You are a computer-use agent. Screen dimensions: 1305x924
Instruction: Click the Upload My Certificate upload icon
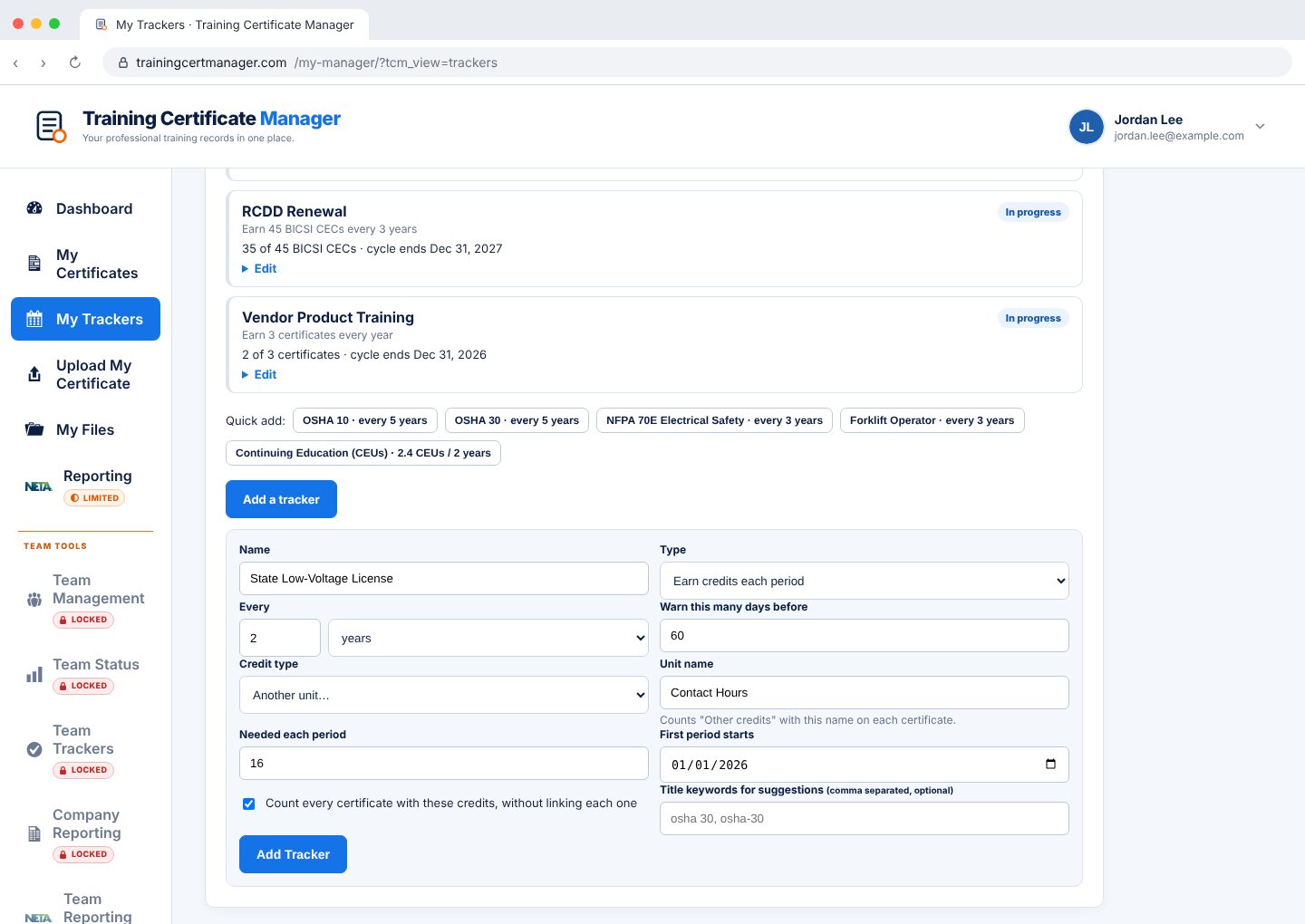34,374
